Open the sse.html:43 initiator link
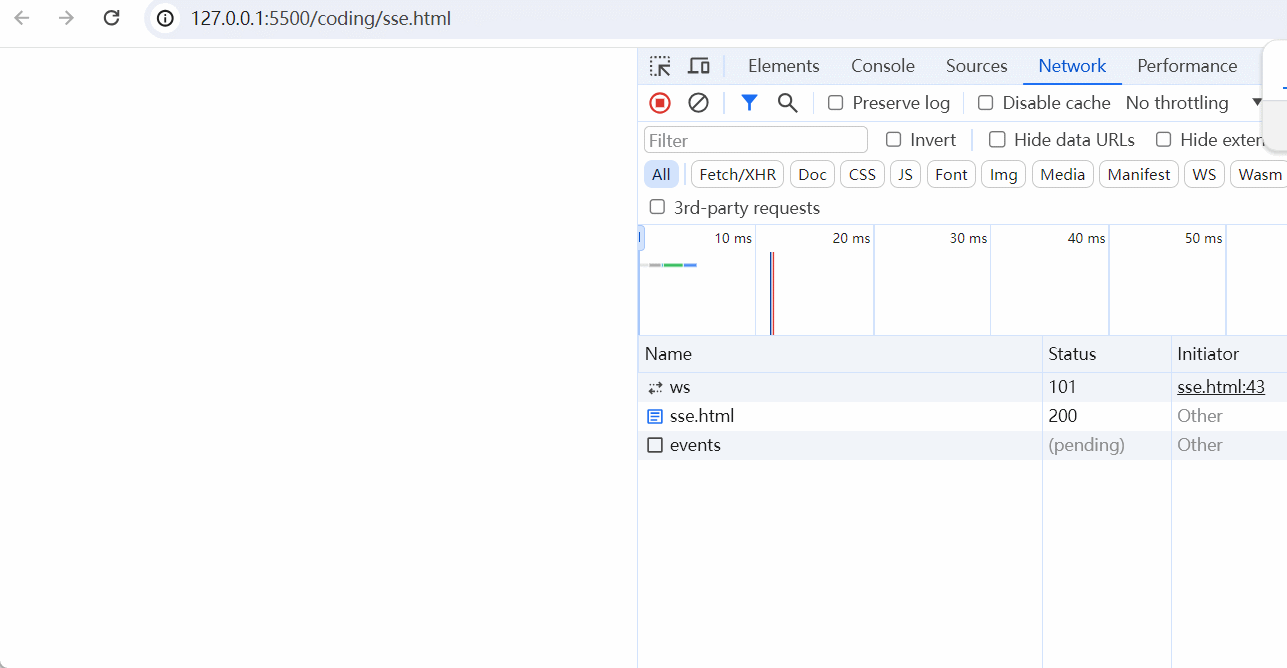The width and height of the screenshot is (1287, 668). tap(1221, 387)
